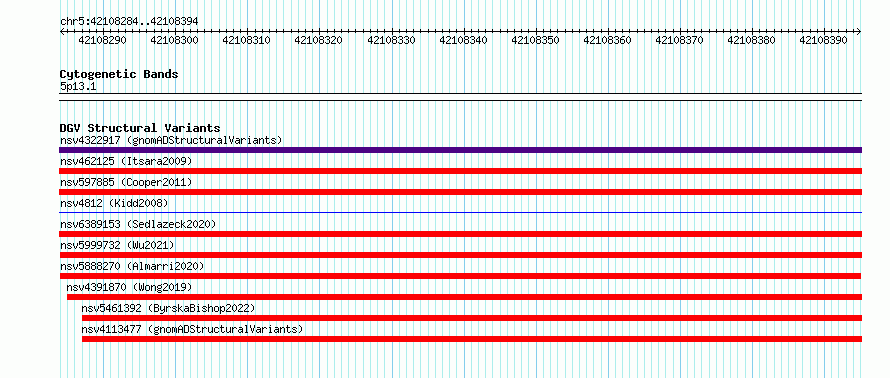This screenshot has width=890, height=378.
Task: Click ruler position 42108340
Action: click(463, 40)
